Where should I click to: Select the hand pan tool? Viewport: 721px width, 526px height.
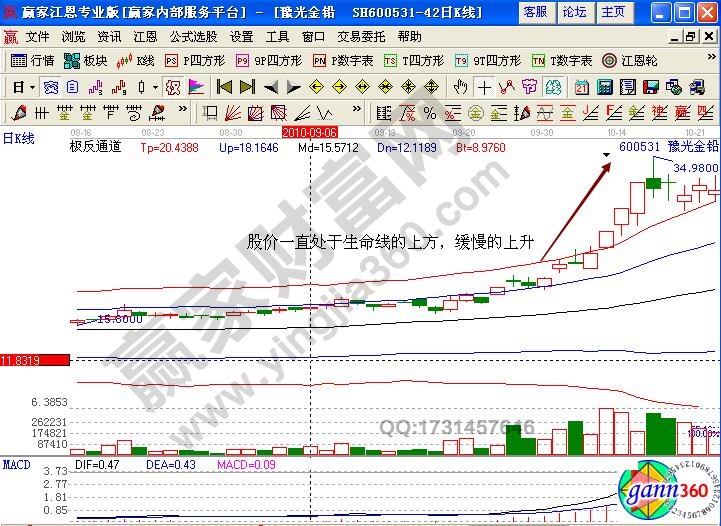(x=460, y=86)
